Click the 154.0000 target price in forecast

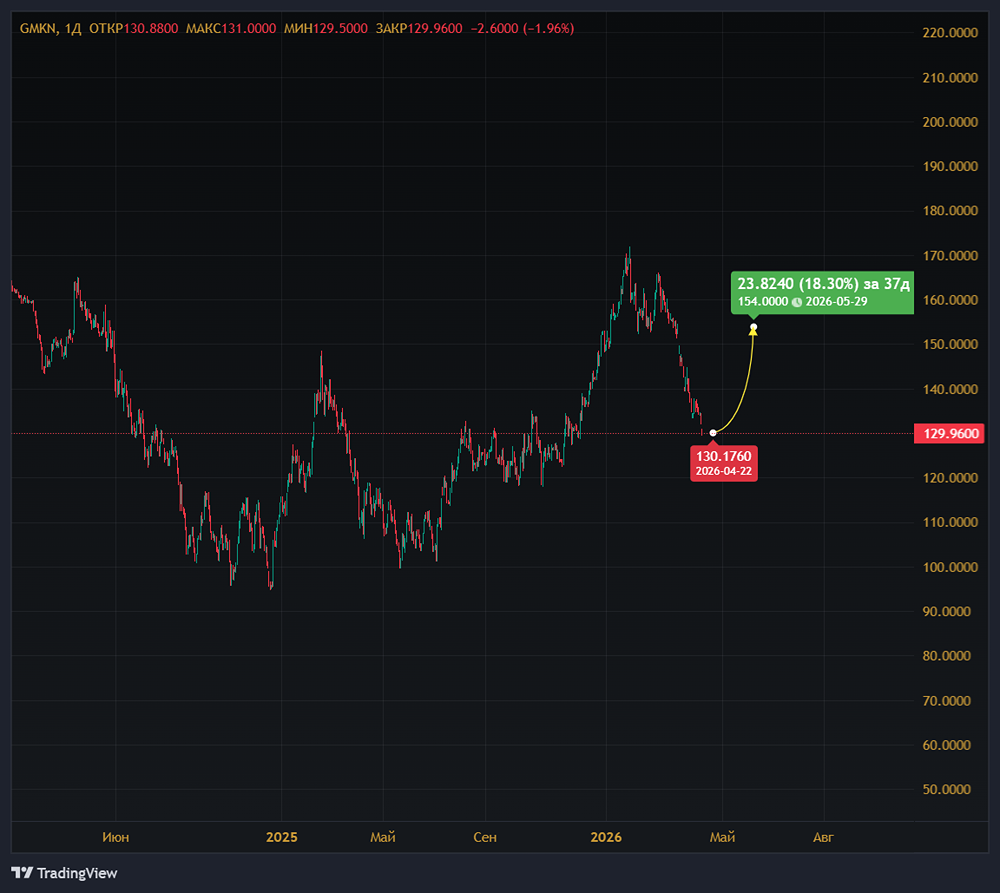(x=763, y=302)
